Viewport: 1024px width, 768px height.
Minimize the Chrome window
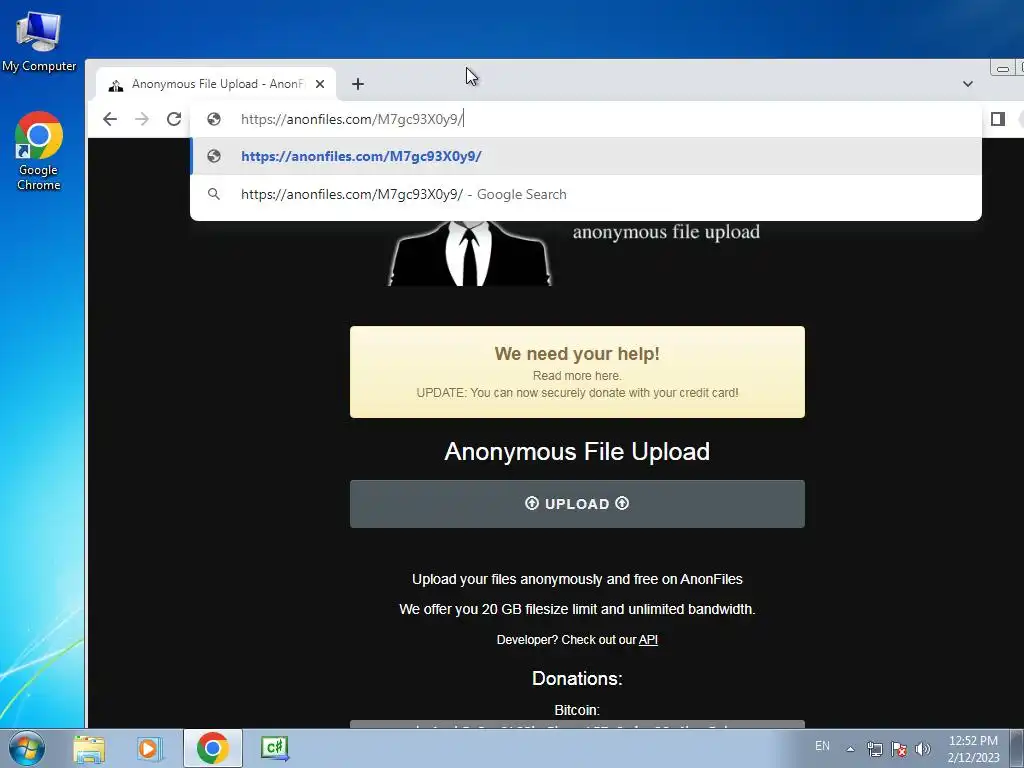click(1002, 68)
